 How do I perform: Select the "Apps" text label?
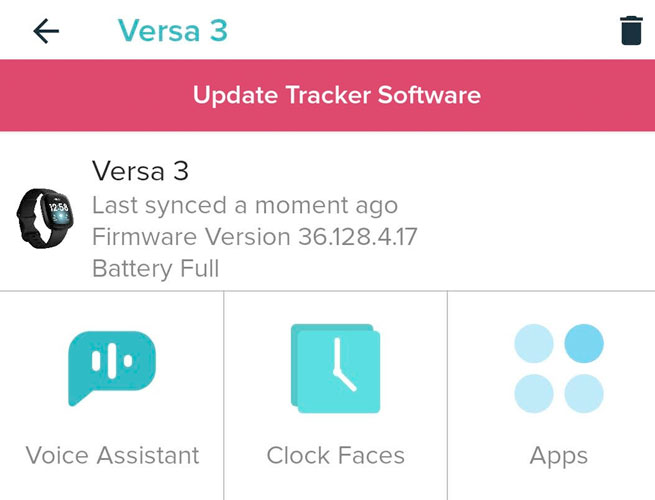(x=558, y=456)
